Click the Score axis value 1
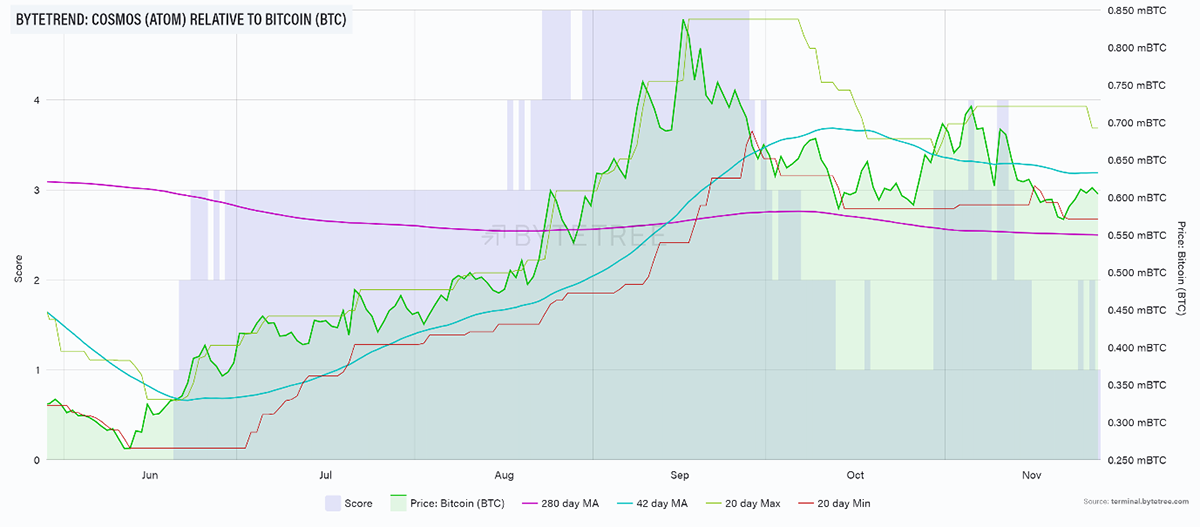1200x527 pixels. 37,370
